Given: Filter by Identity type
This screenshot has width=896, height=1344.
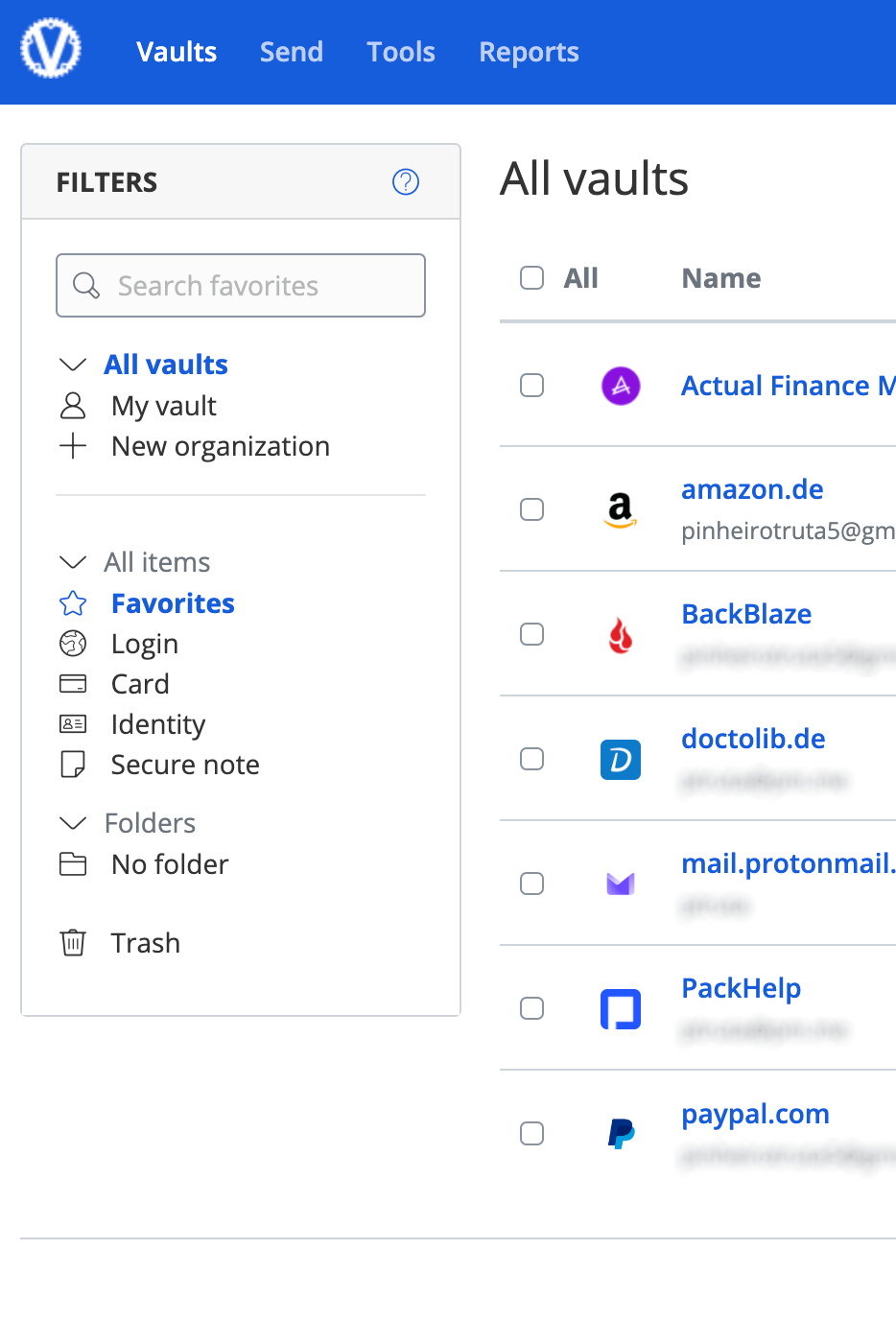Looking at the screenshot, I should pyautogui.click(x=158, y=724).
